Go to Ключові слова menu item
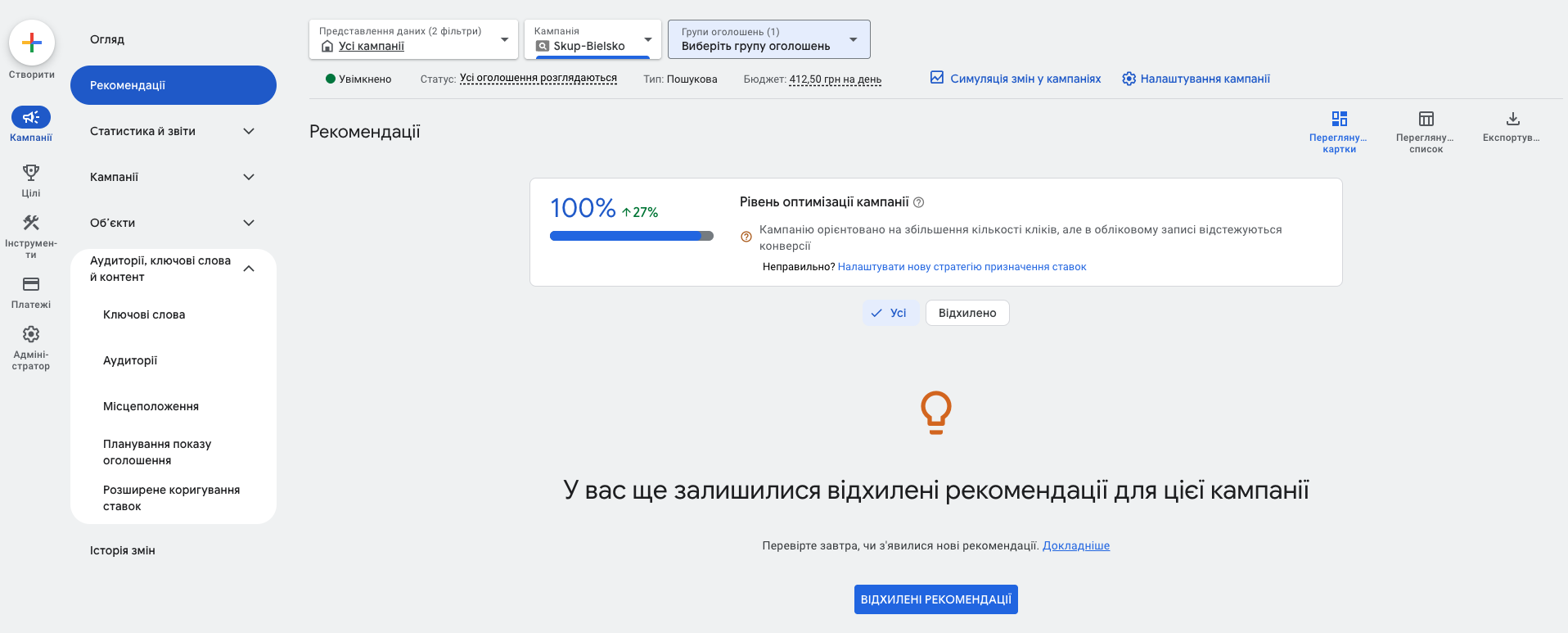This screenshot has height=633, width=1568. tap(144, 314)
